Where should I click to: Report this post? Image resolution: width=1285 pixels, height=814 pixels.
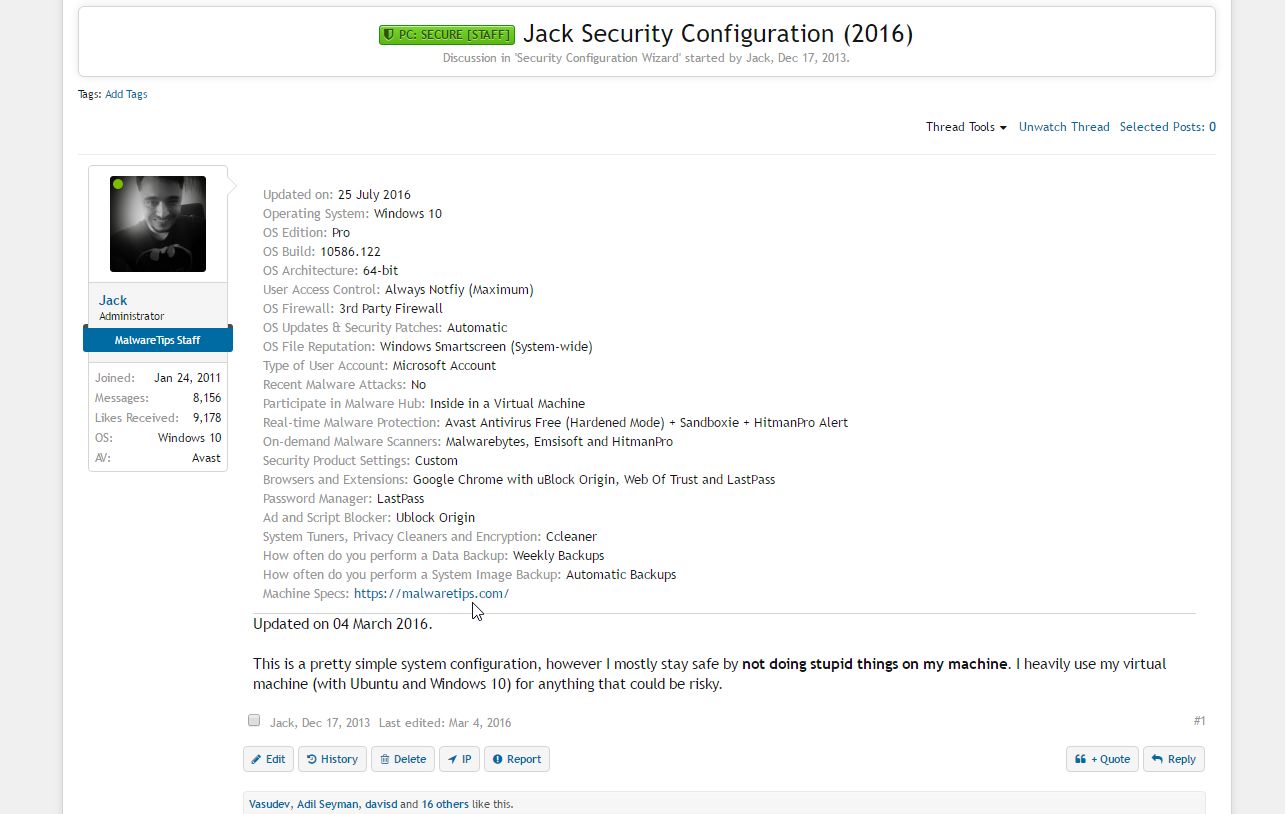point(516,759)
